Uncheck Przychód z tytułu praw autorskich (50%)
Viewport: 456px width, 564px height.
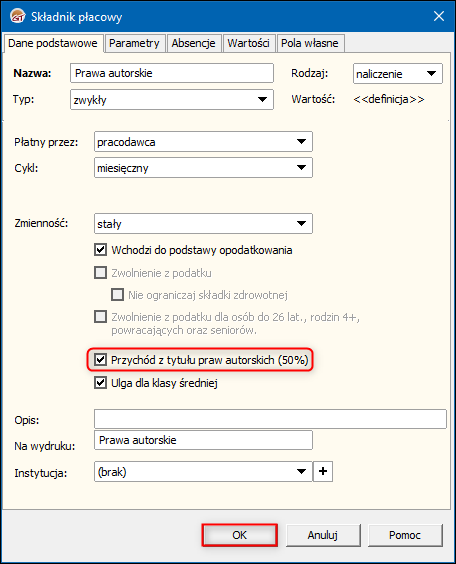tap(100, 359)
